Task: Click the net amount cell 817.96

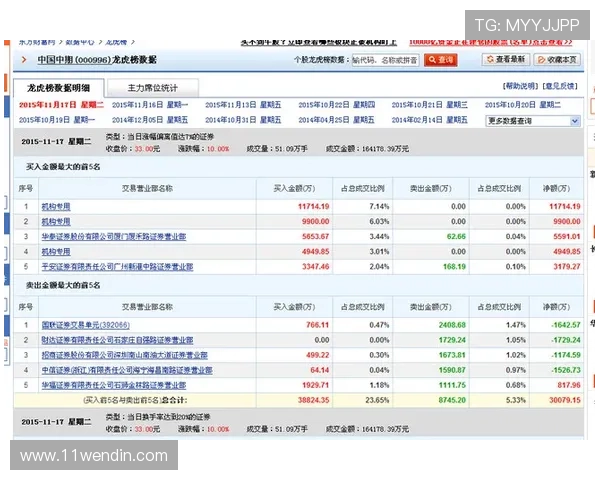Action: pyautogui.click(x=569, y=385)
